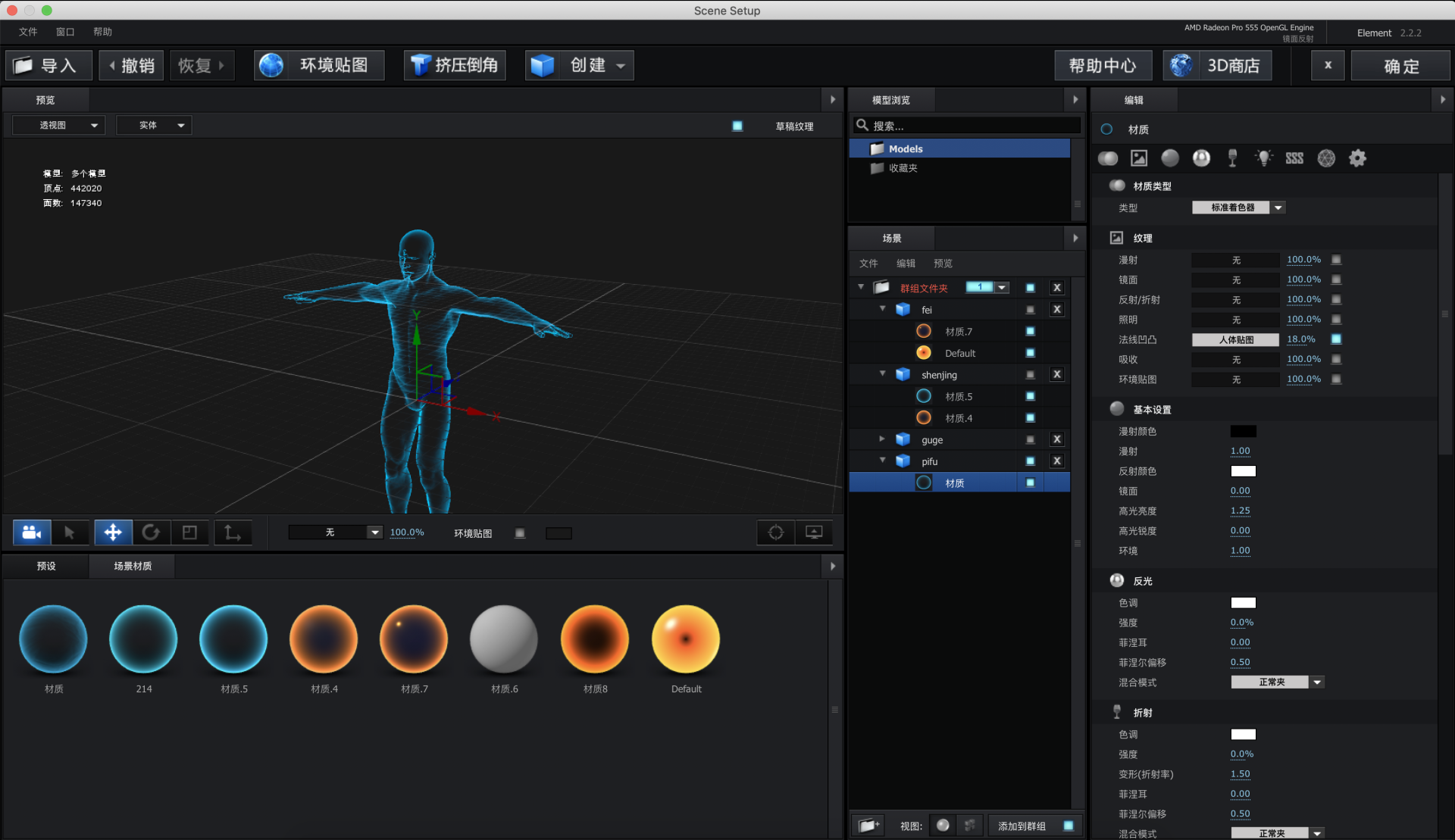Click the 挤压倒角 extrude button
Screen dimensions: 1455x840
[x=455, y=66]
